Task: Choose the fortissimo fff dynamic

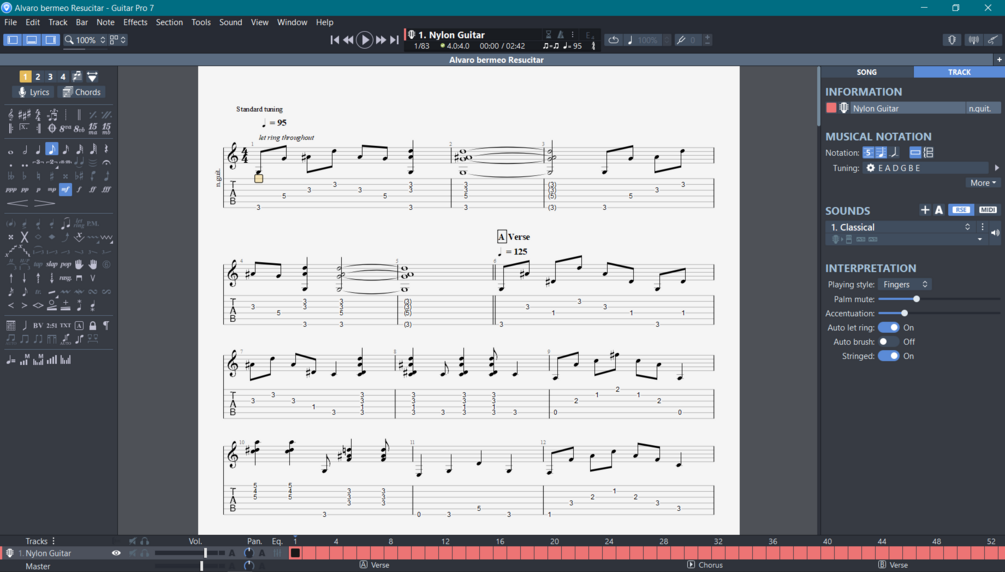Action: click(x=106, y=190)
